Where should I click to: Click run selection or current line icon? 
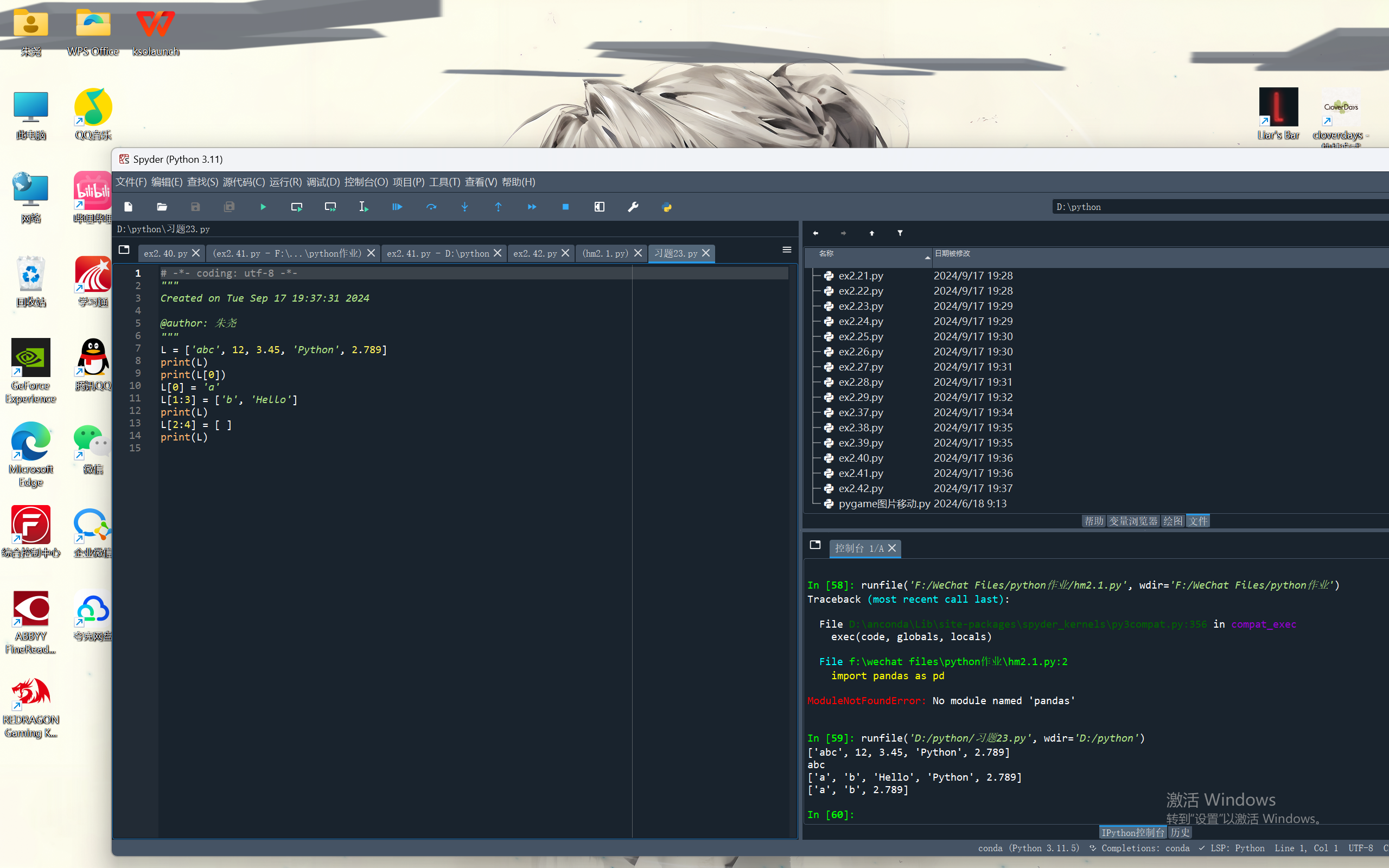pos(364,207)
